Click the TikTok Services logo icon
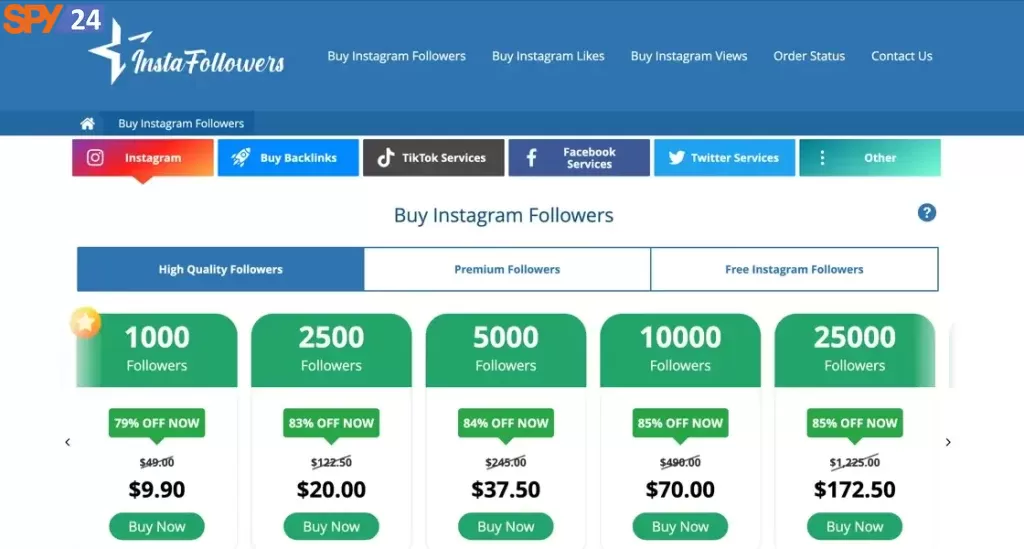The image size is (1024, 549). (x=385, y=157)
